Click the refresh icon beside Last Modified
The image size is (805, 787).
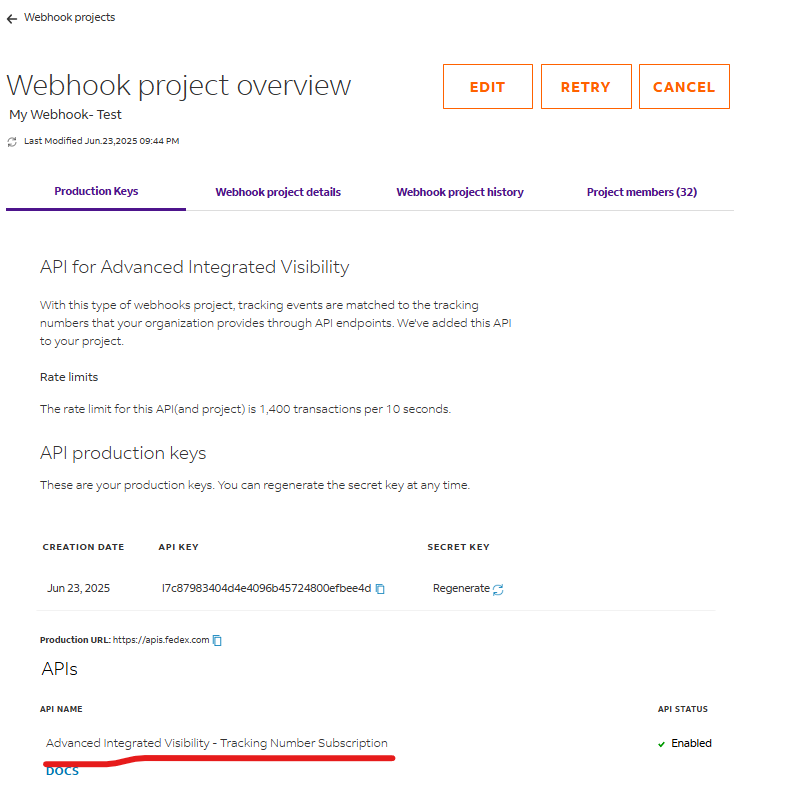[x=13, y=142]
